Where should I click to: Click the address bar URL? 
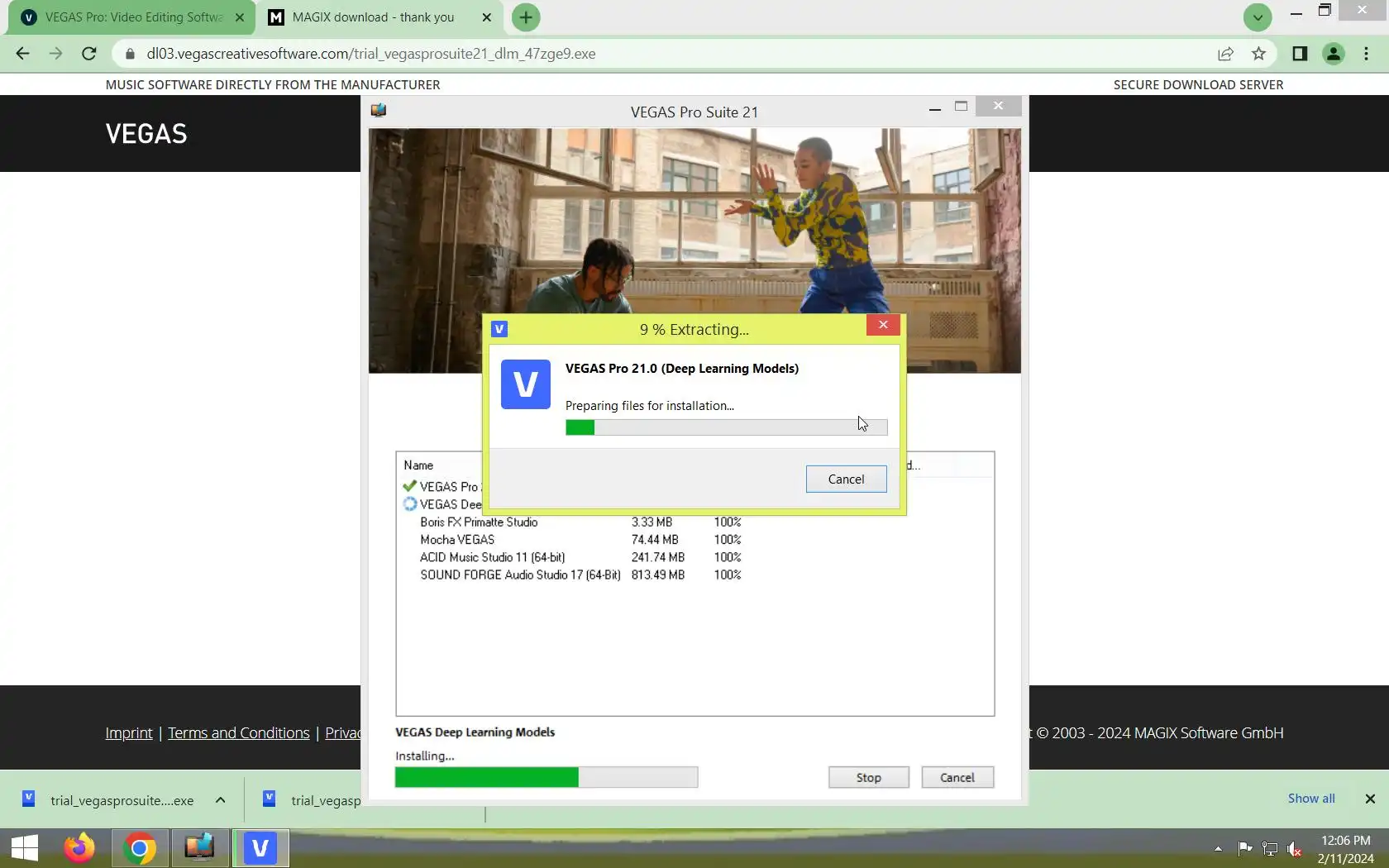(371, 54)
